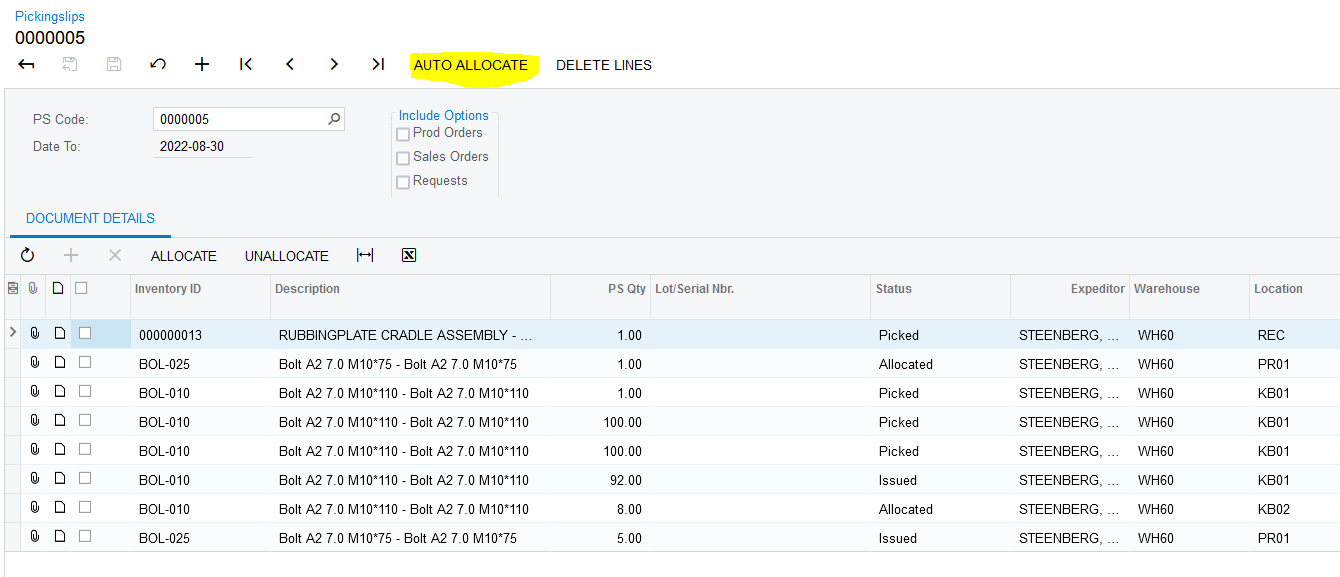Refresh the document details grid

click(x=28, y=256)
